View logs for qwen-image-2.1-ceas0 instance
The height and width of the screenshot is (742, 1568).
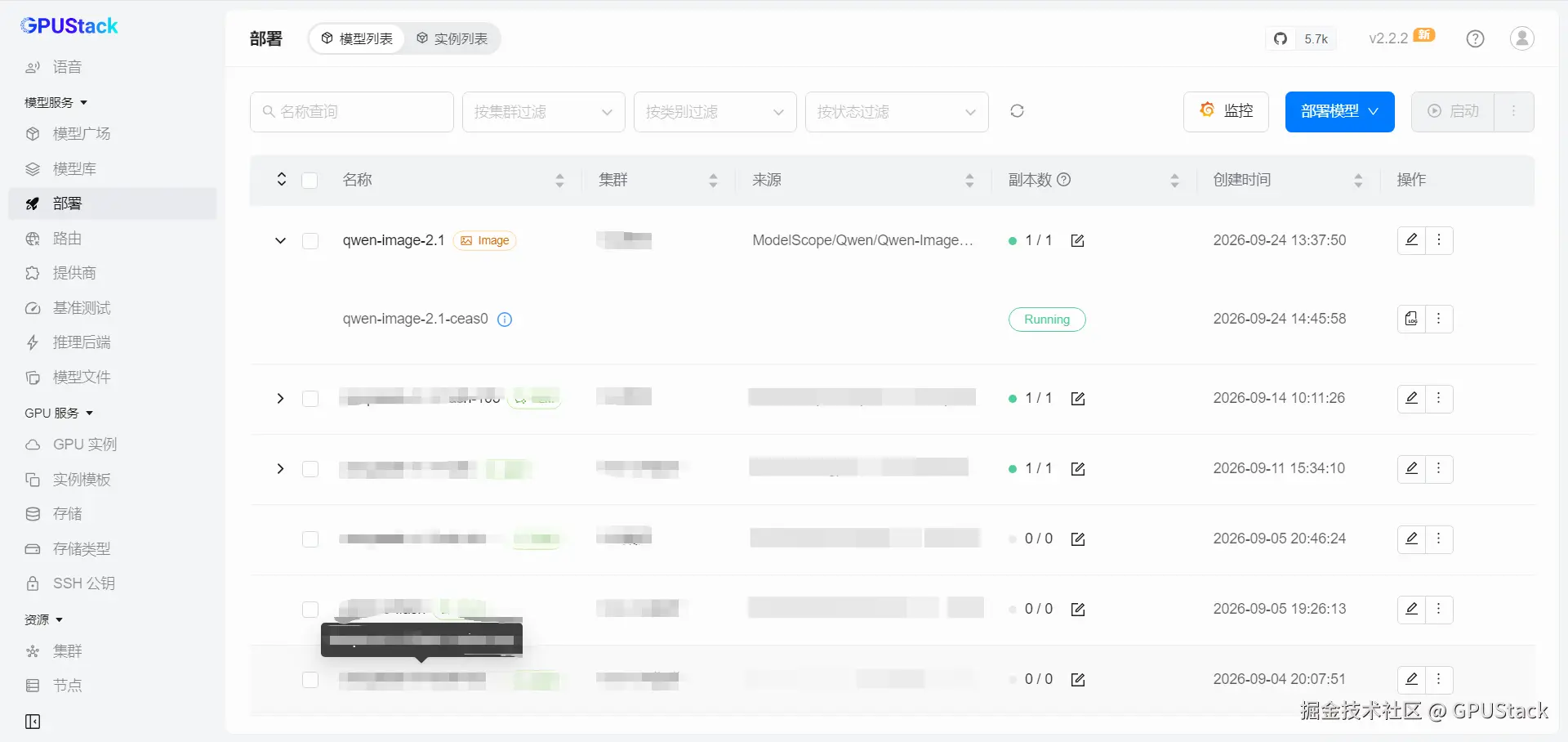[x=1411, y=319]
